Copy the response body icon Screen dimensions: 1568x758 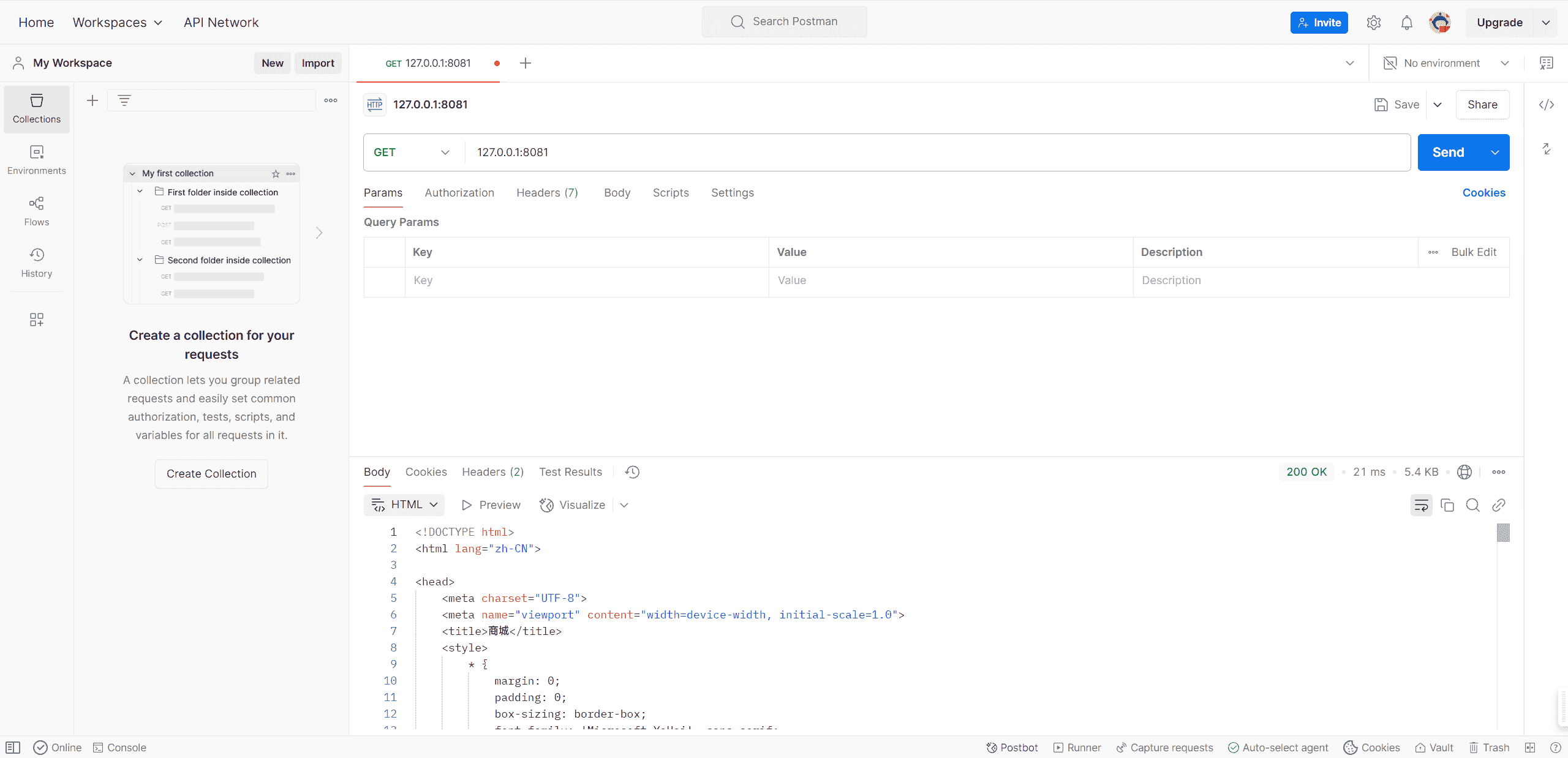pos(1447,505)
